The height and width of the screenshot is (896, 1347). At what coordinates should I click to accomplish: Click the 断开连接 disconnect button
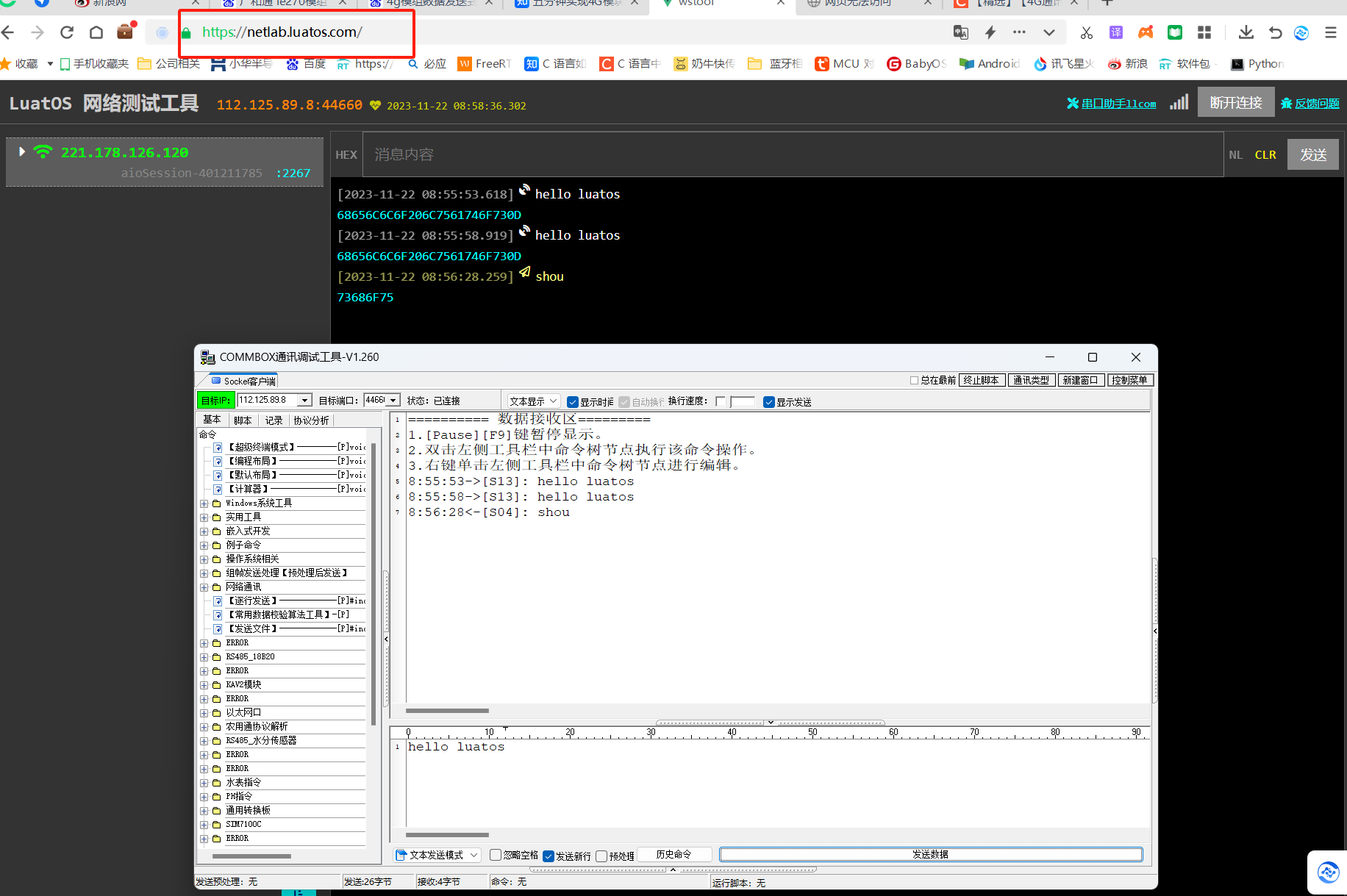pyautogui.click(x=1236, y=102)
